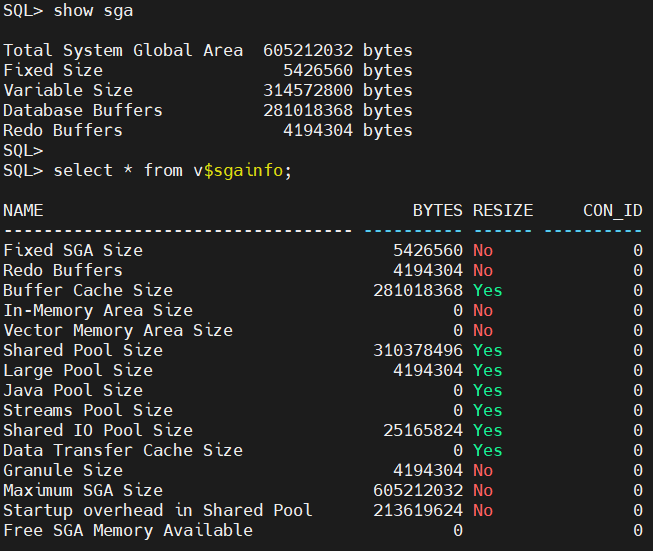The height and width of the screenshot is (551, 653).
Task: Click the No value for Granule Size
Action: [x=483, y=470]
